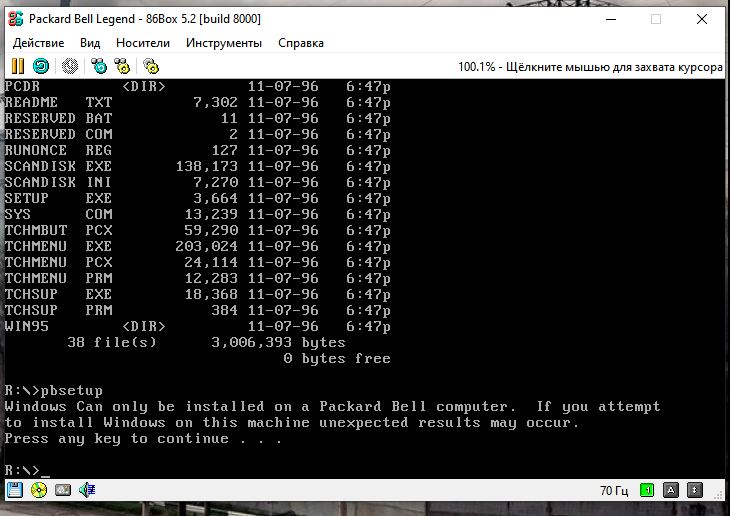Click the 'TCHMENU PRM' row in listing
The width and height of the screenshot is (730, 516).
point(197,278)
